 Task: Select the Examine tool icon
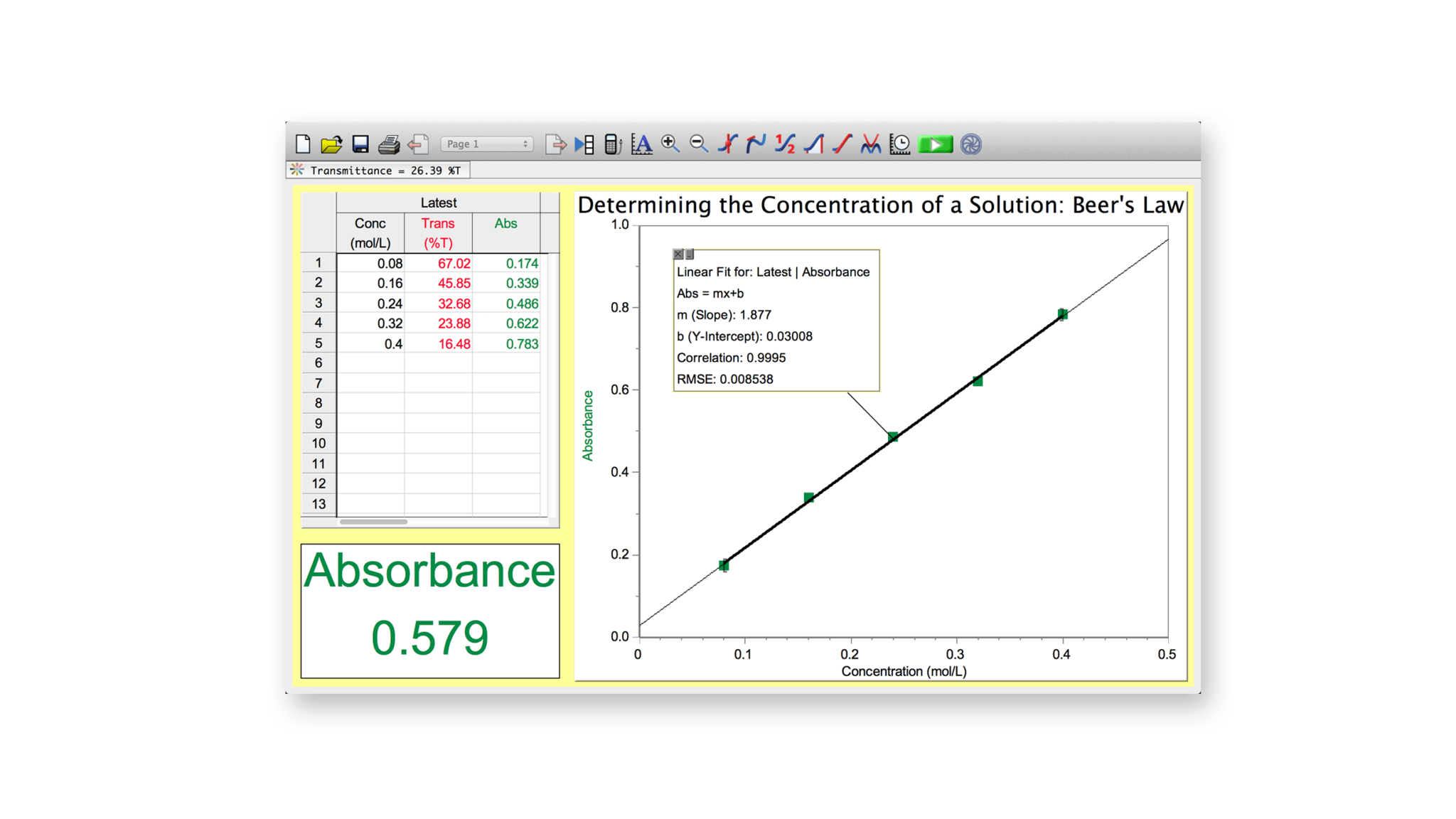click(x=727, y=144)
